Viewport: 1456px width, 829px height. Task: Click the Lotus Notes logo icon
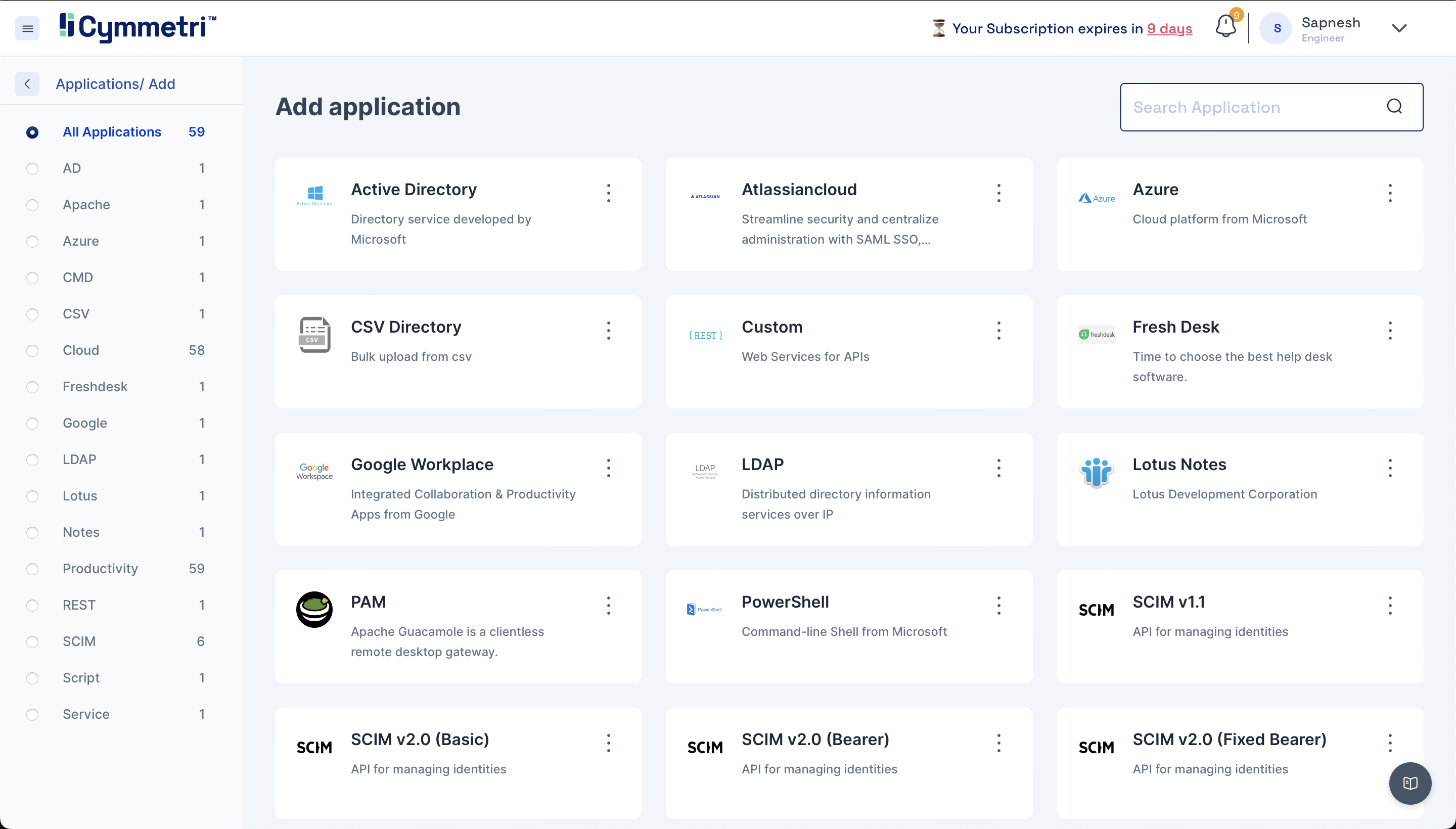click(x=1096, y=472)
